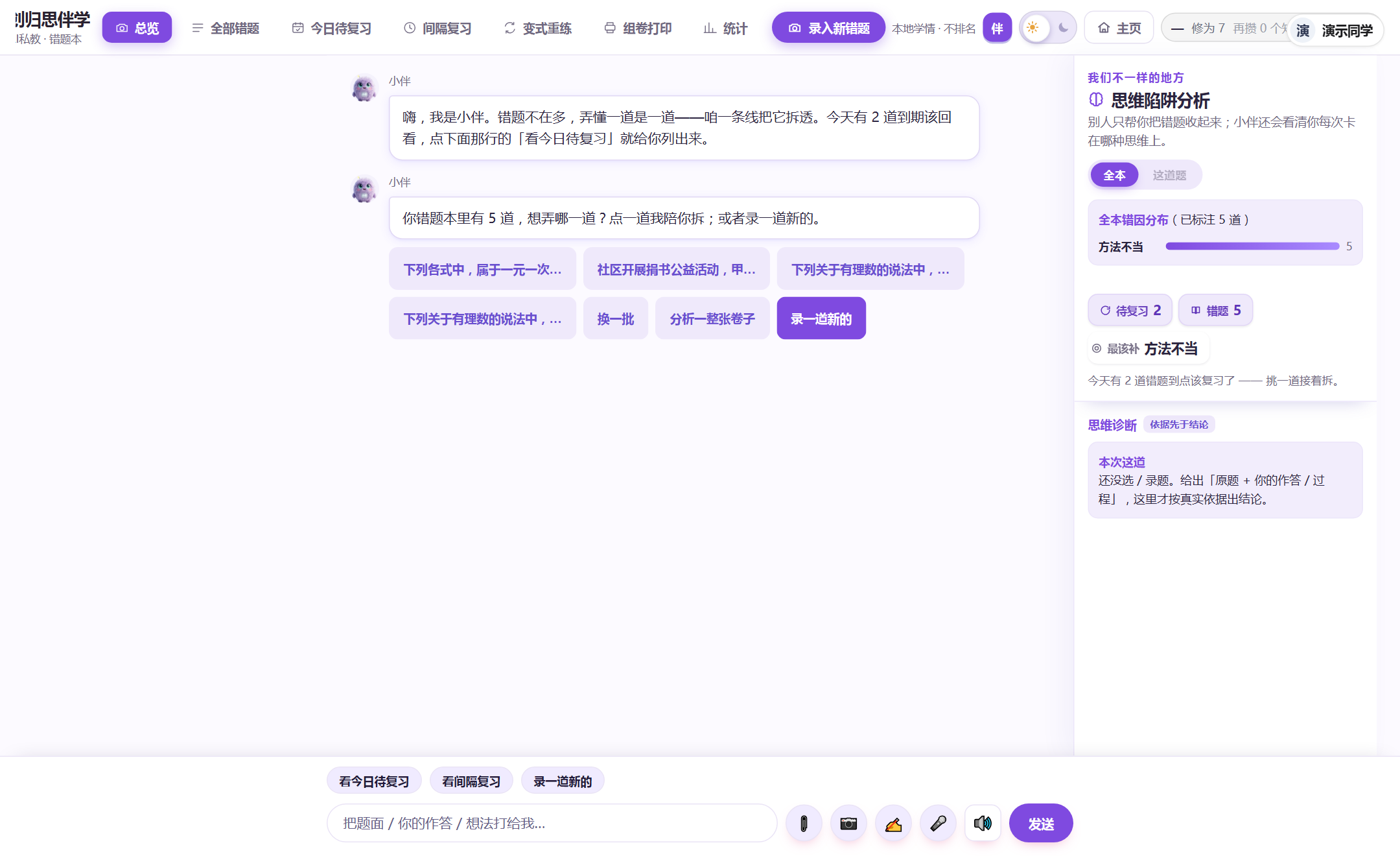Open the handwriting pen drawing tool
The width and height of the screenshot is (1400, 856).
(893, 824)
